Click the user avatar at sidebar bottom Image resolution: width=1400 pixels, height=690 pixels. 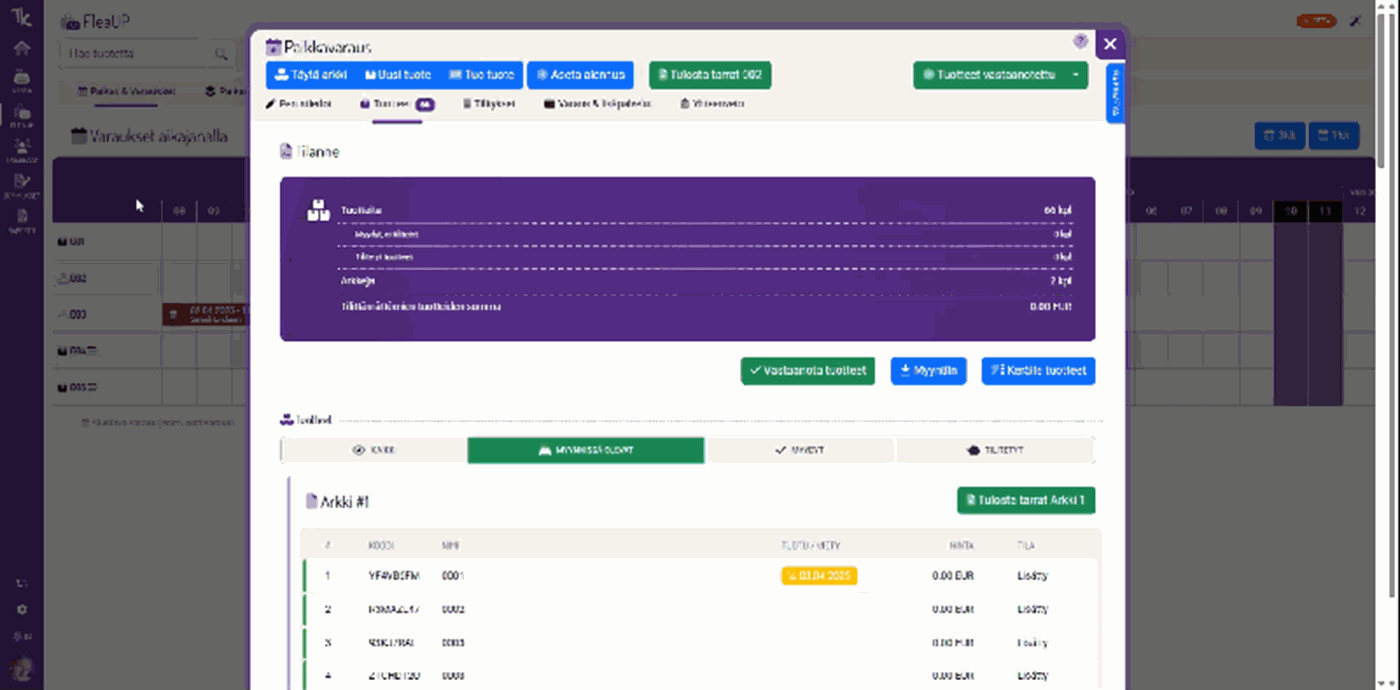(x=22, y=668)
